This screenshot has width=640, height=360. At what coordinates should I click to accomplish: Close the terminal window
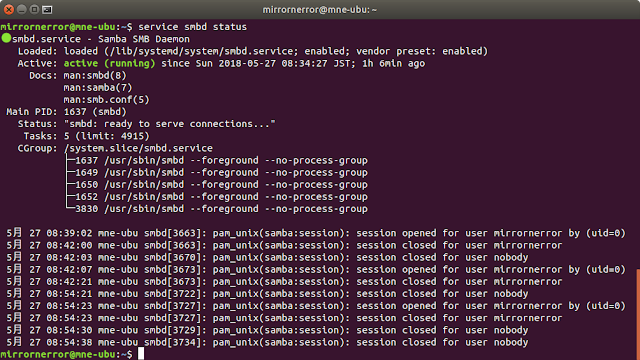click(9, 9)
